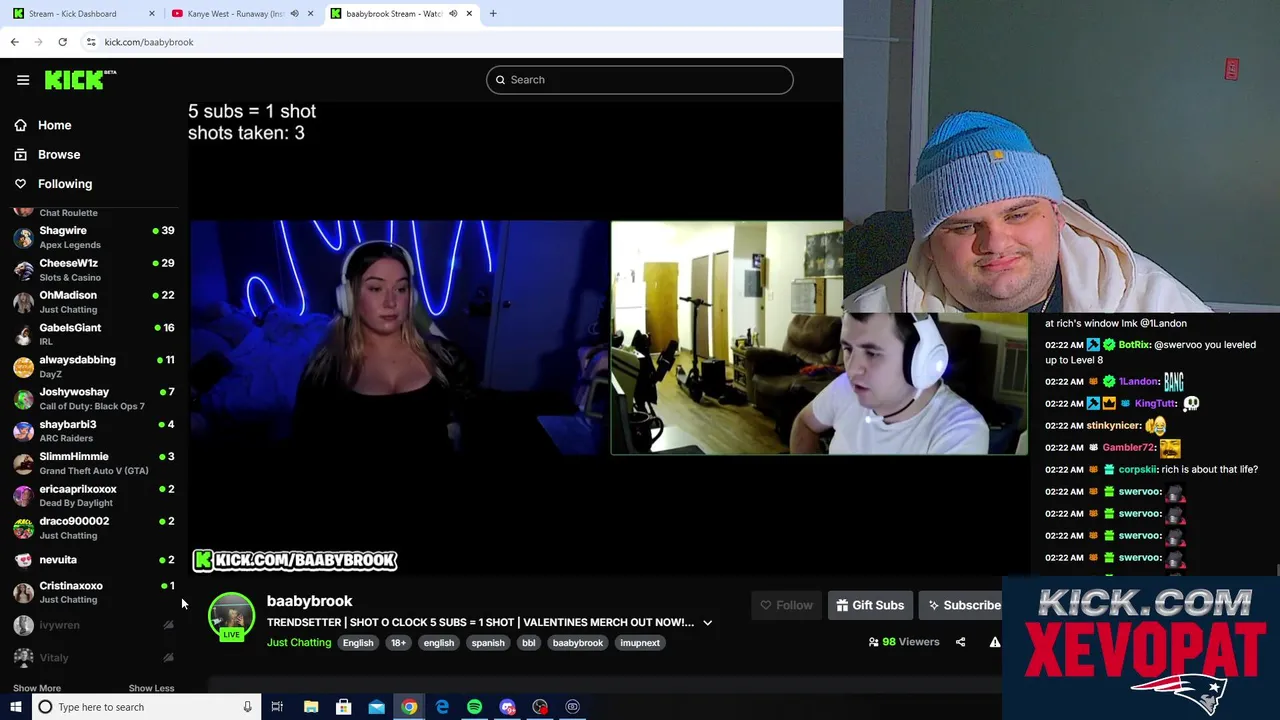The image size is (1280, 720).
Task: Mute audio on baabybrook Stream tab
Action: click(x=453, y=14)
